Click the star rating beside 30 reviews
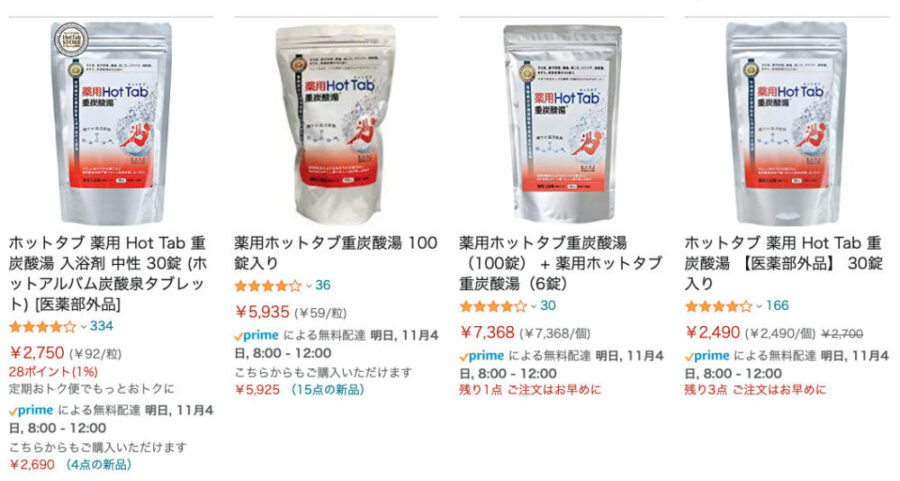This screenshot has width=900, height=481. click(x=493, y=306)
